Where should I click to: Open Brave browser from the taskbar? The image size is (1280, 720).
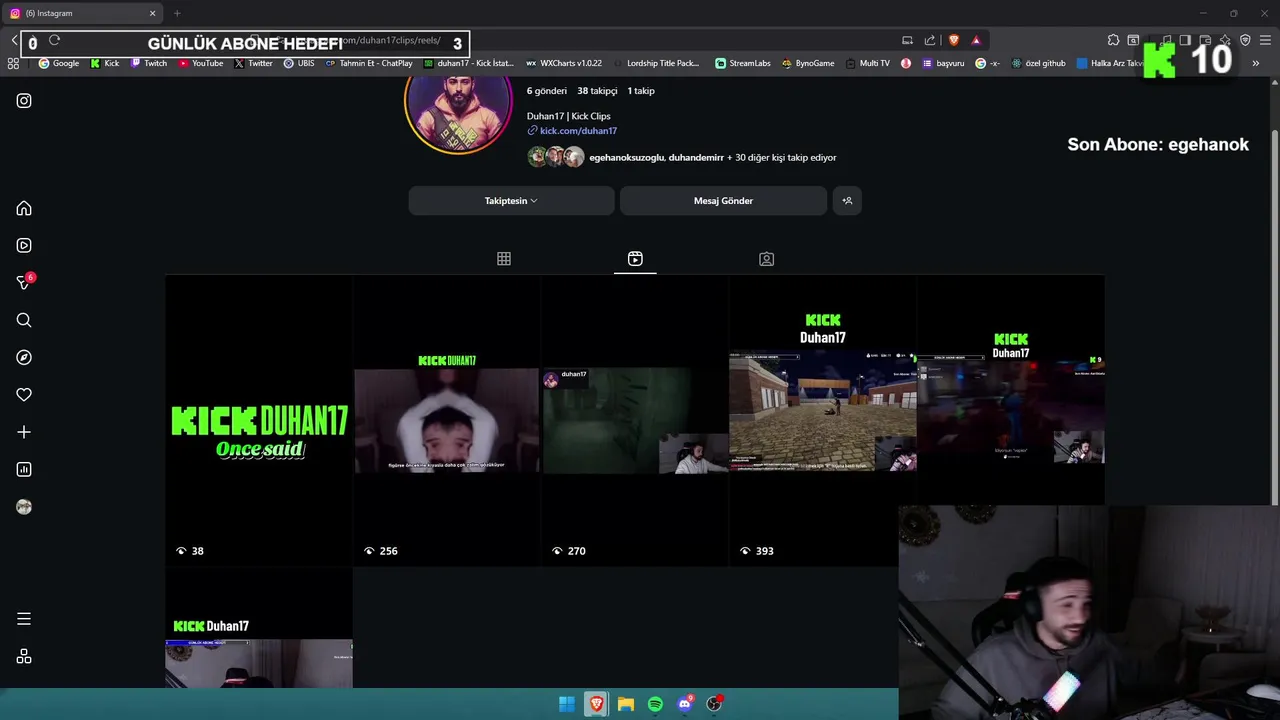(x=596, y=704)
